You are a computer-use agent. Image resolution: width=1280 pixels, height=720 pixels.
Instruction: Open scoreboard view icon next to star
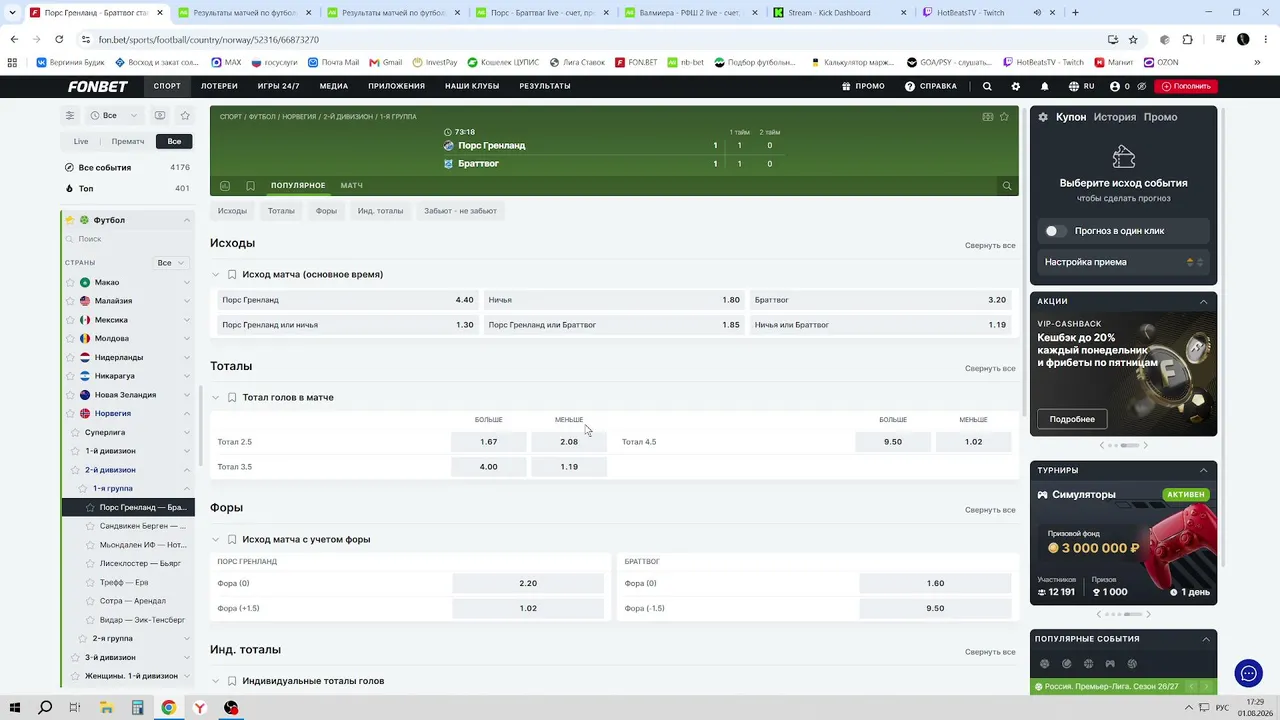pos(988,117)
